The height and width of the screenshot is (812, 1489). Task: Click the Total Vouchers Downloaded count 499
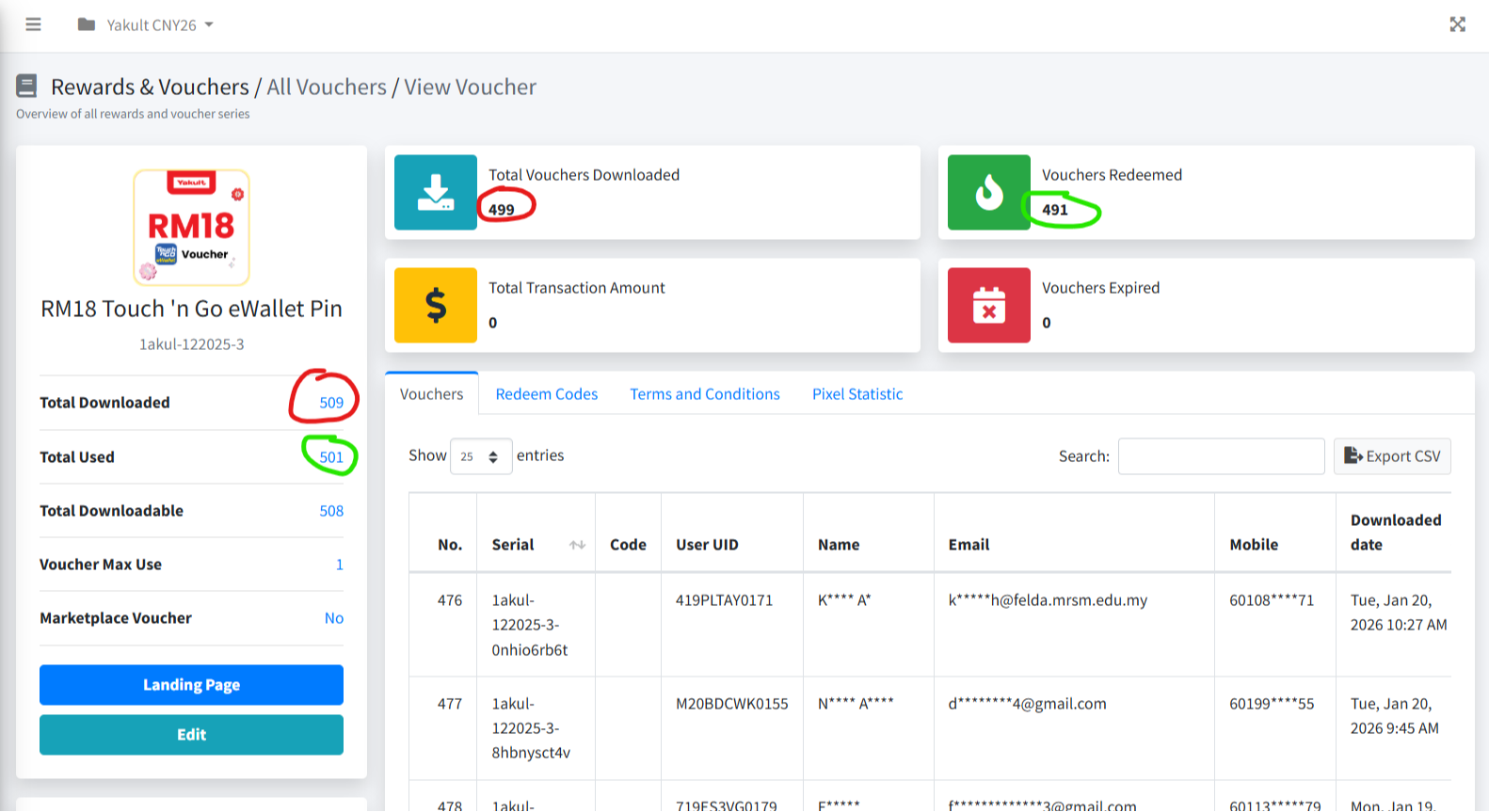(x=502, y=210)
